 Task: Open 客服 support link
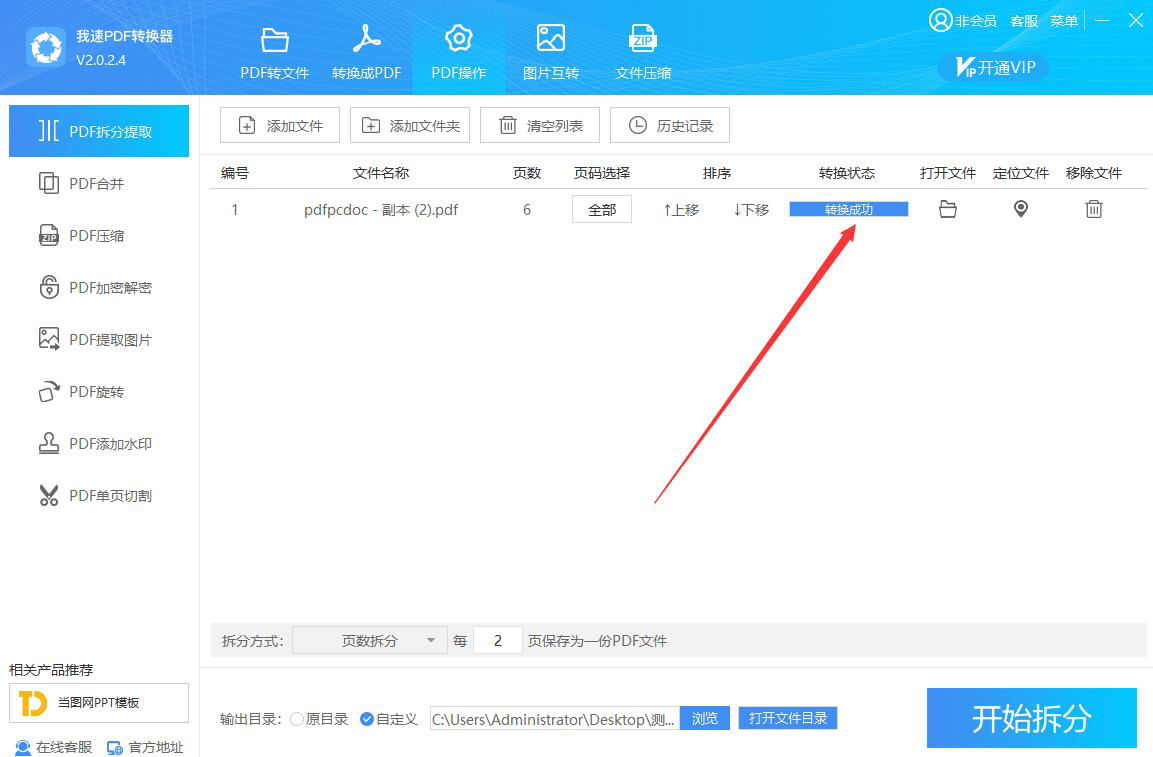(x=1024, y=21)
